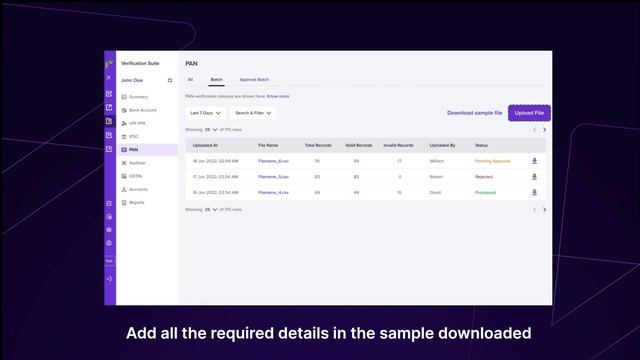Click the Valid Records column header
640x360 pixels.
359,145
